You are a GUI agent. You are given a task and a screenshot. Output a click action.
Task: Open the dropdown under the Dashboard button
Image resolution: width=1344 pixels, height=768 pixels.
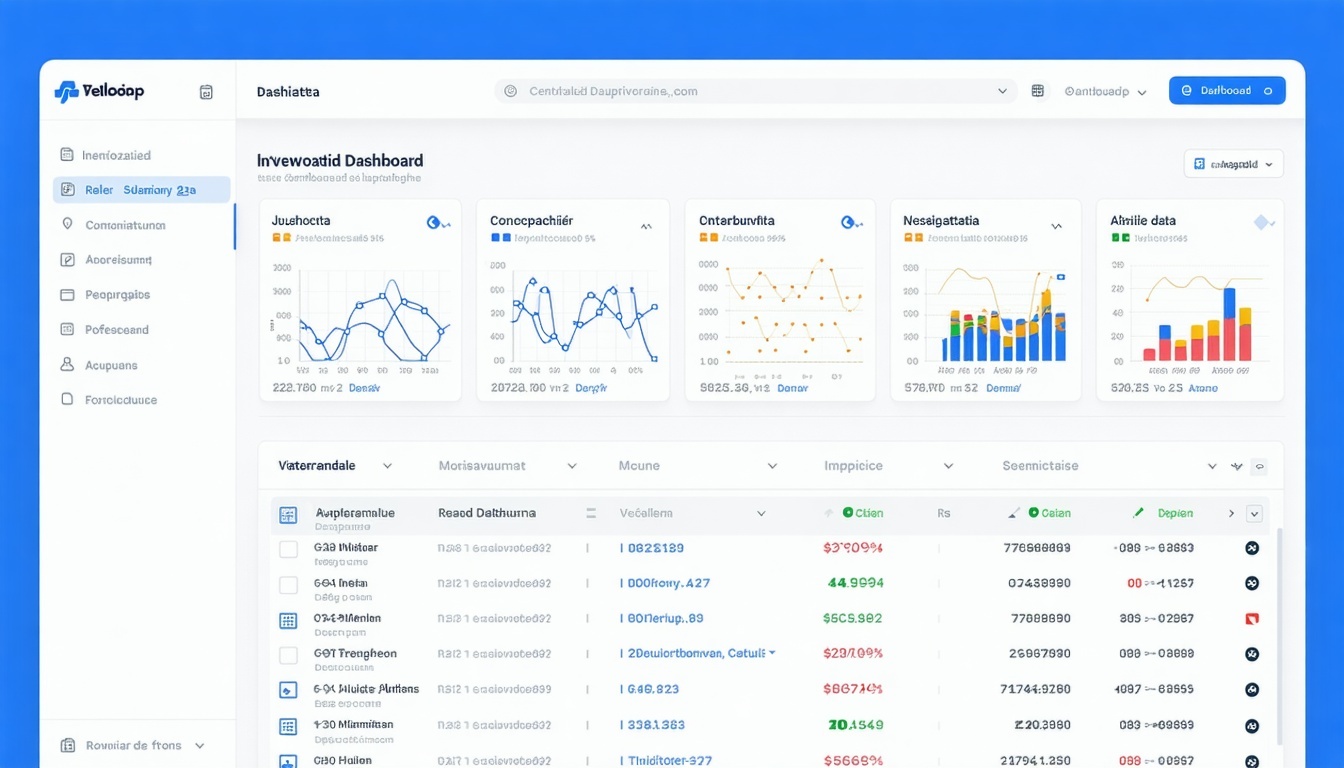point(1233,164)
